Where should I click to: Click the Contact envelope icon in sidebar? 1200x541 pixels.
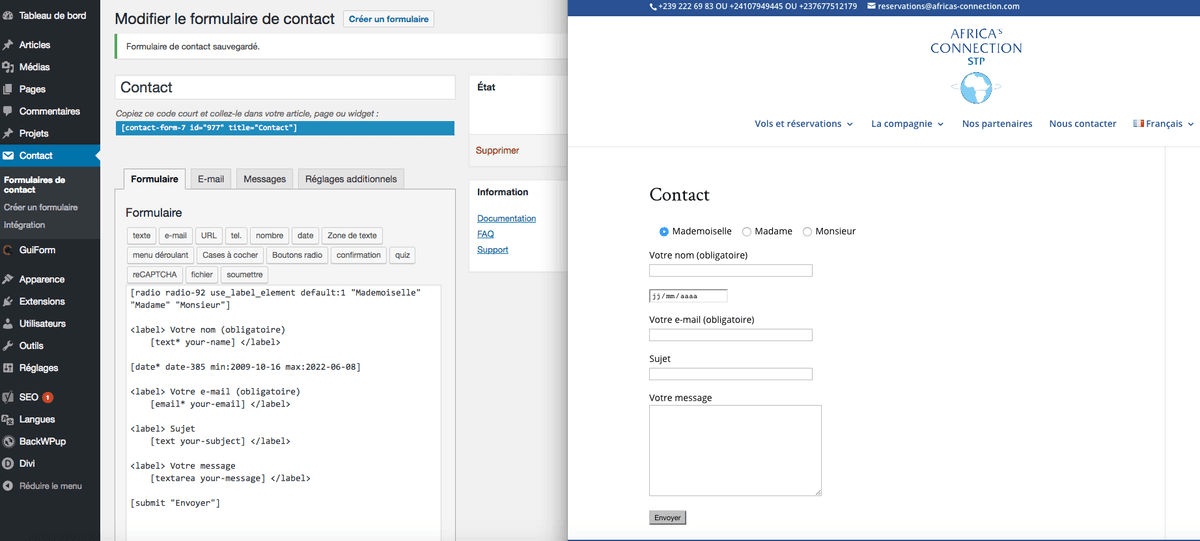[8, 155]
